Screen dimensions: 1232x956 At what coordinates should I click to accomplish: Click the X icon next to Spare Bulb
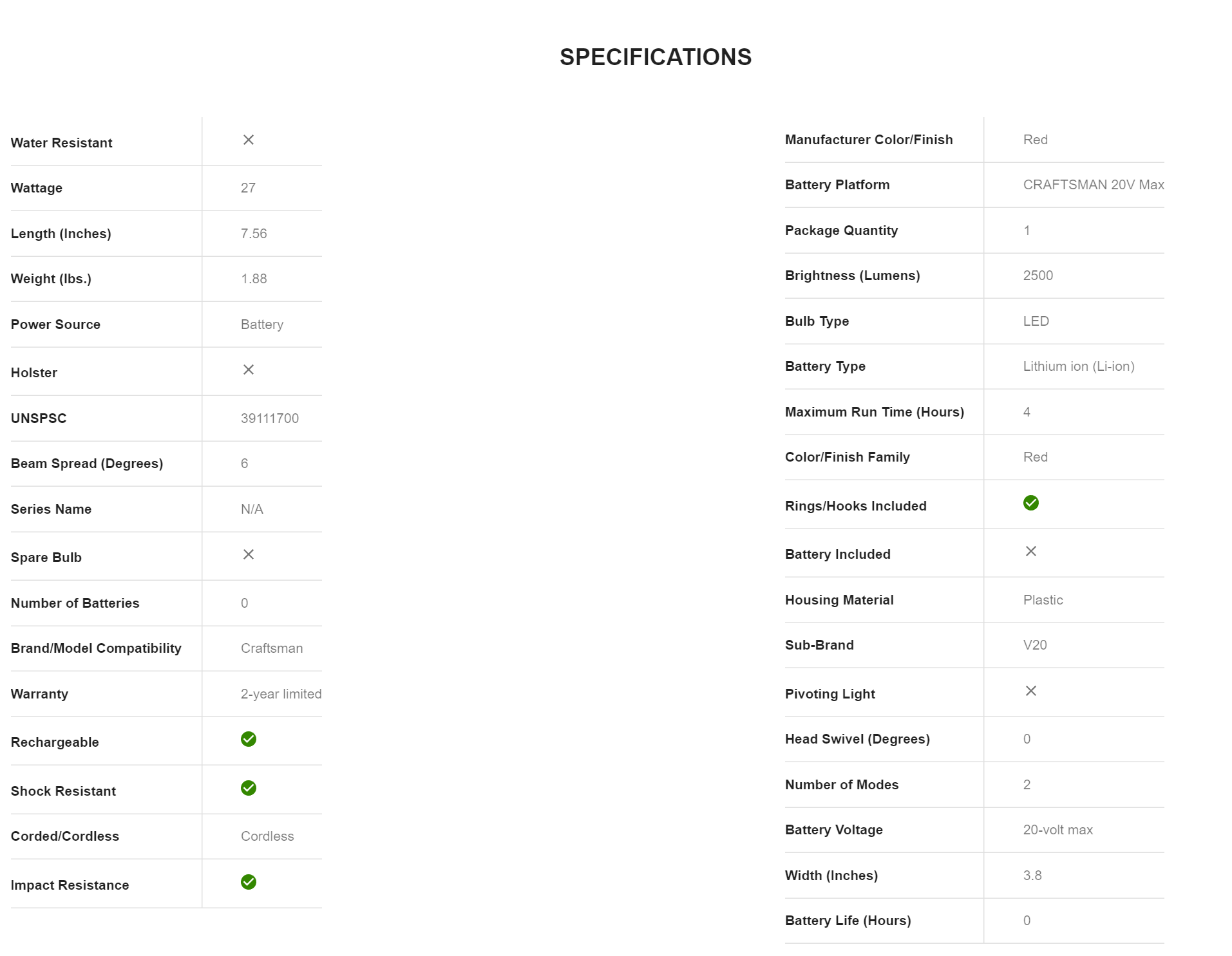(x=248, y=554)
